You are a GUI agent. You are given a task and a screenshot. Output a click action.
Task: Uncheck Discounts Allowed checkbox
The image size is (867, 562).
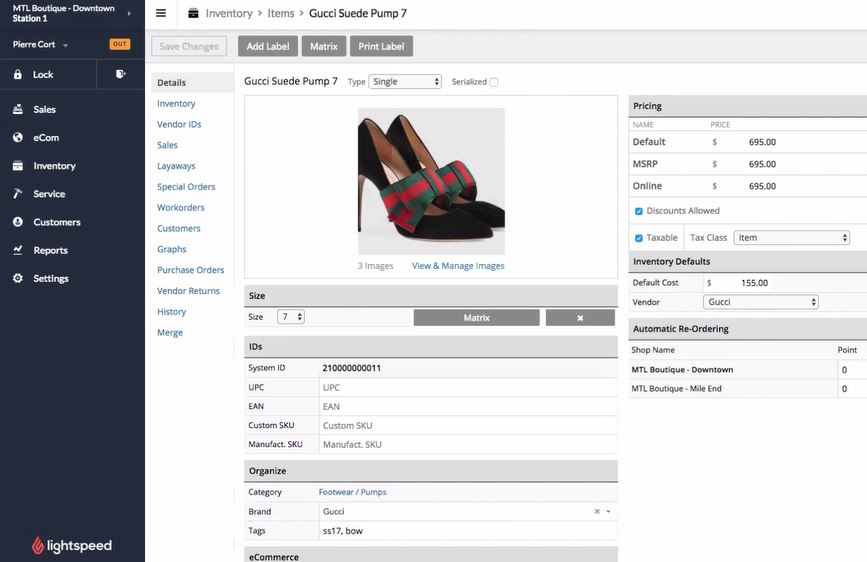639,211
